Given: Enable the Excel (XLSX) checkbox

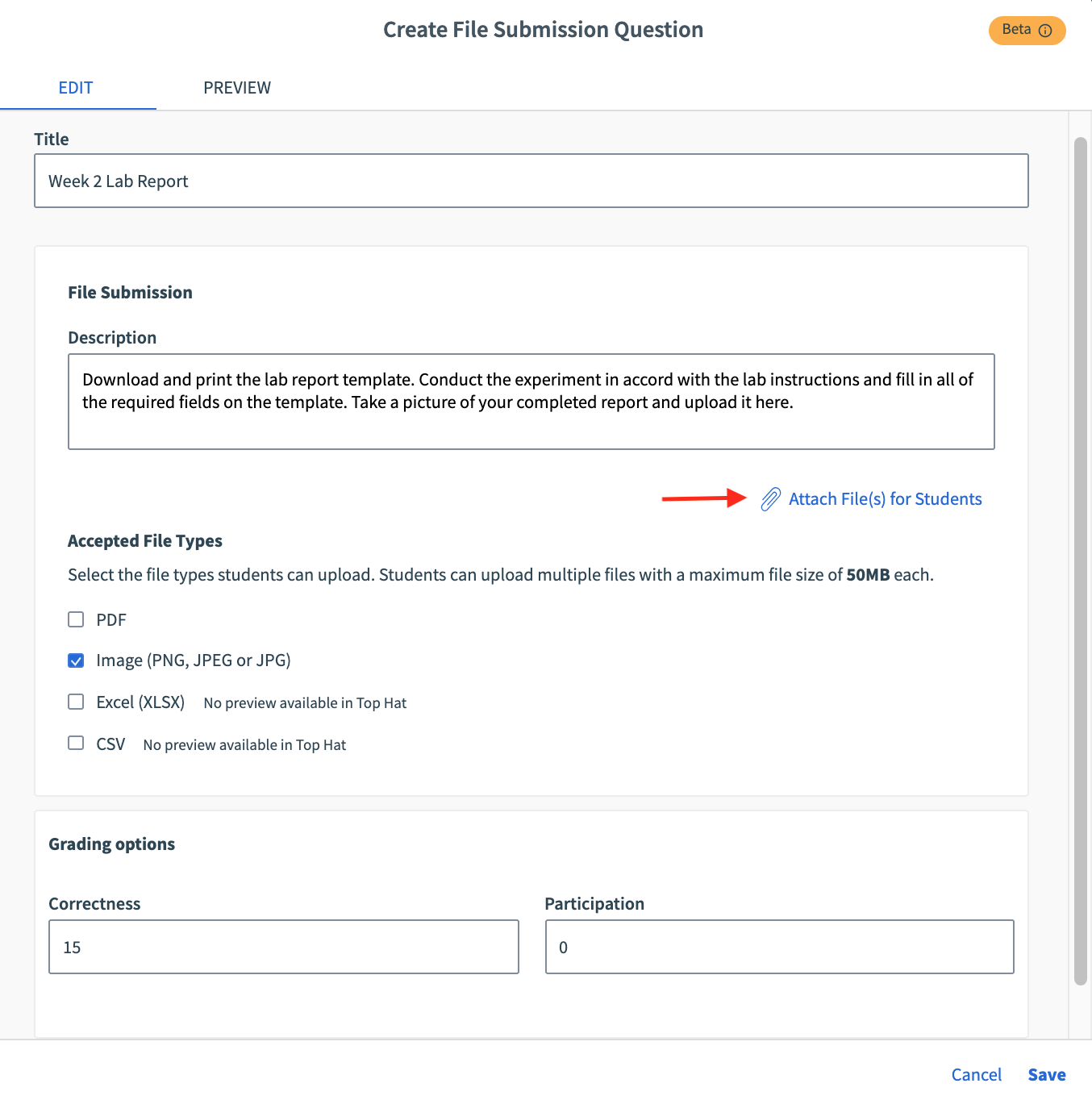Looking at the screenshot, I should click(x=75, y=702).
